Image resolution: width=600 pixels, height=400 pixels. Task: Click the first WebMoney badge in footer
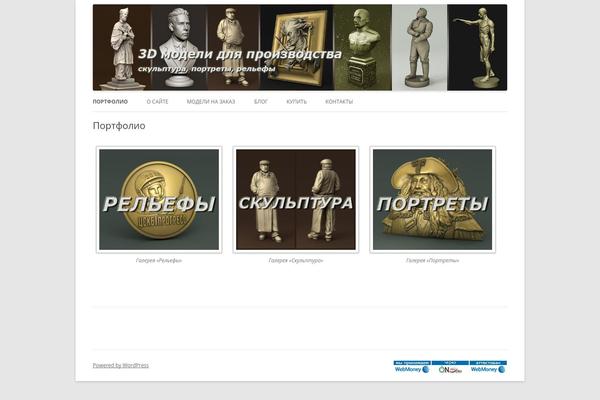pyautogui.click(x=412, y=367)
